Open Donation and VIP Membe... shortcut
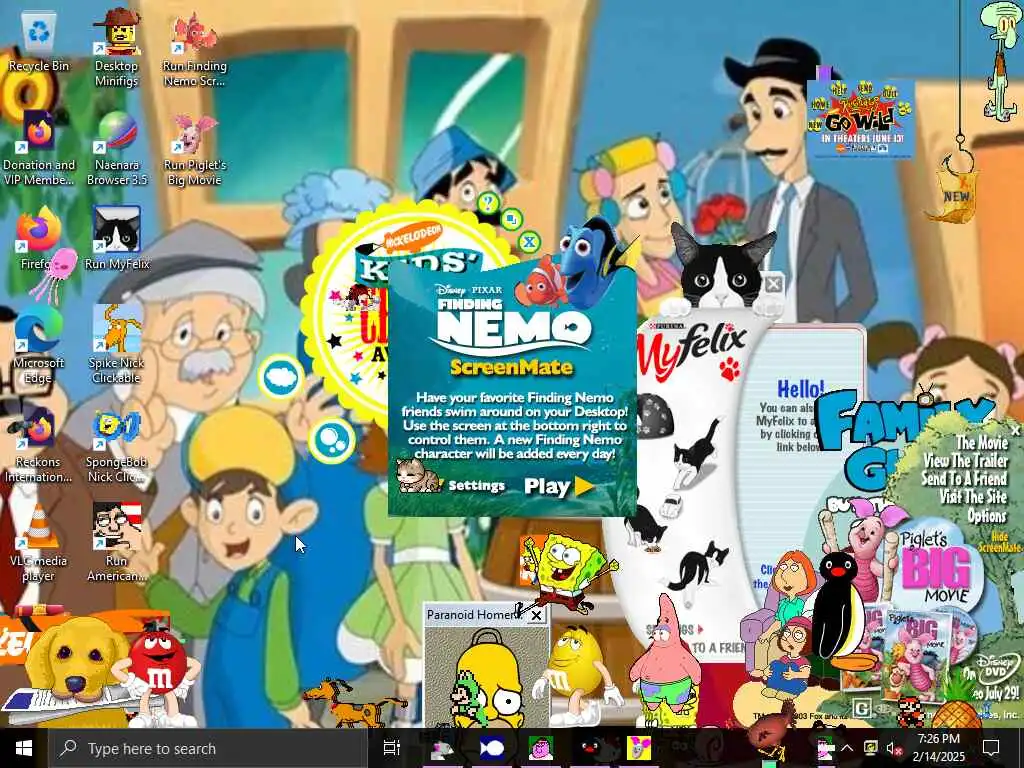Viewport: 1024px width, 768px height. click(x=39, y=148)
